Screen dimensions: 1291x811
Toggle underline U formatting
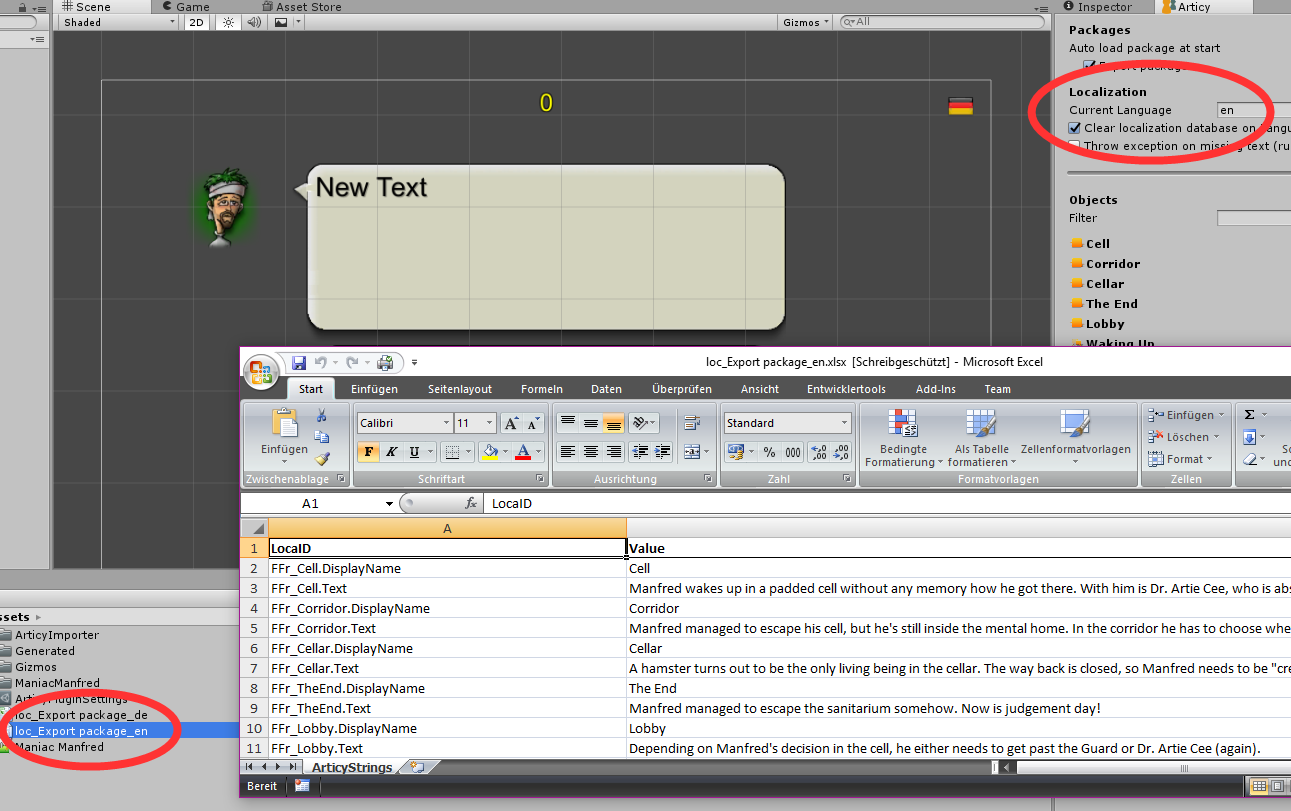(415, 452)
